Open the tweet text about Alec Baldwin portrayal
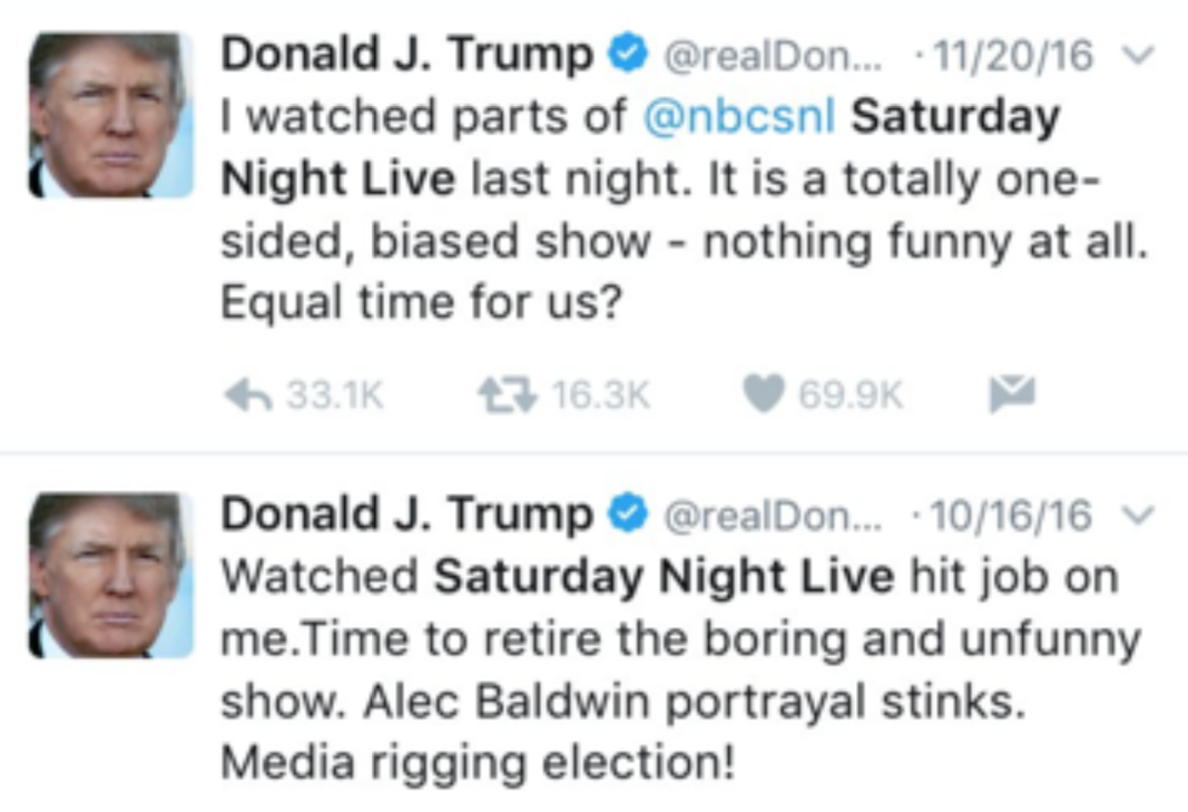This screenshot has height=812, width=1188. (680, 670)
